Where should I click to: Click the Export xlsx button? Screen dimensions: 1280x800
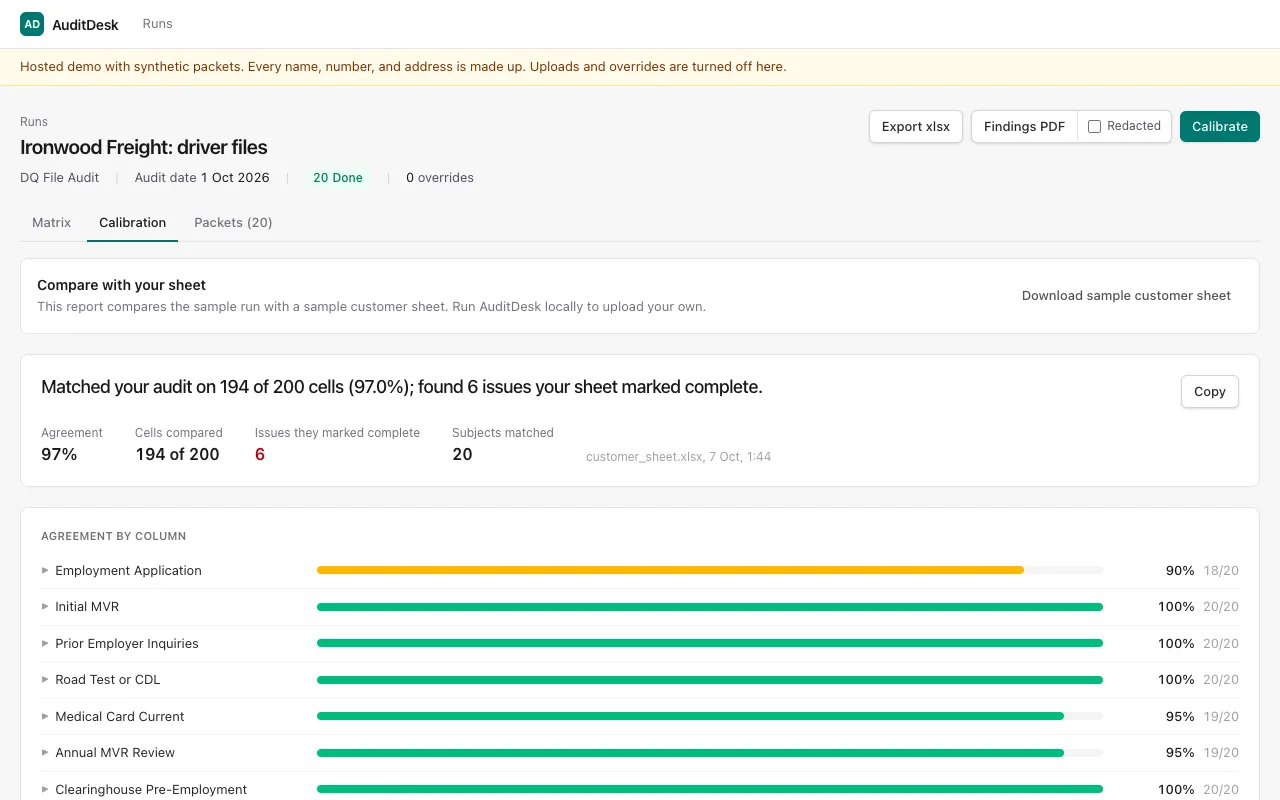916,127
